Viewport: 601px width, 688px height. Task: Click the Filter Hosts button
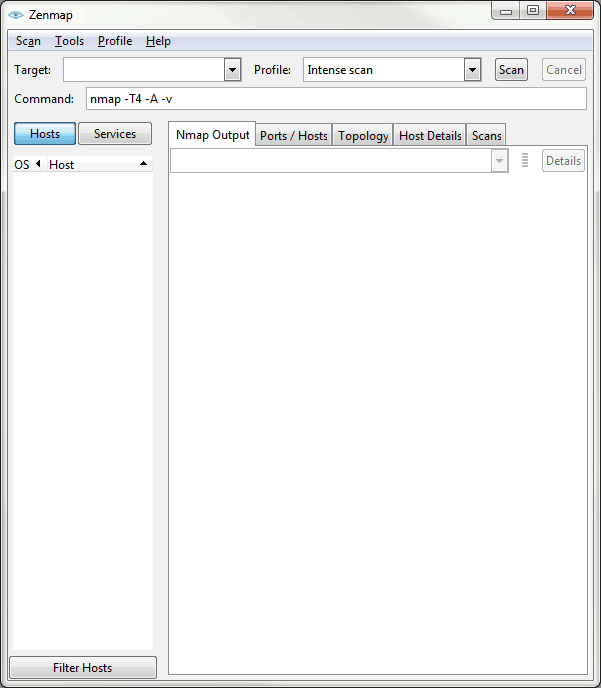(x=83, y=667)
